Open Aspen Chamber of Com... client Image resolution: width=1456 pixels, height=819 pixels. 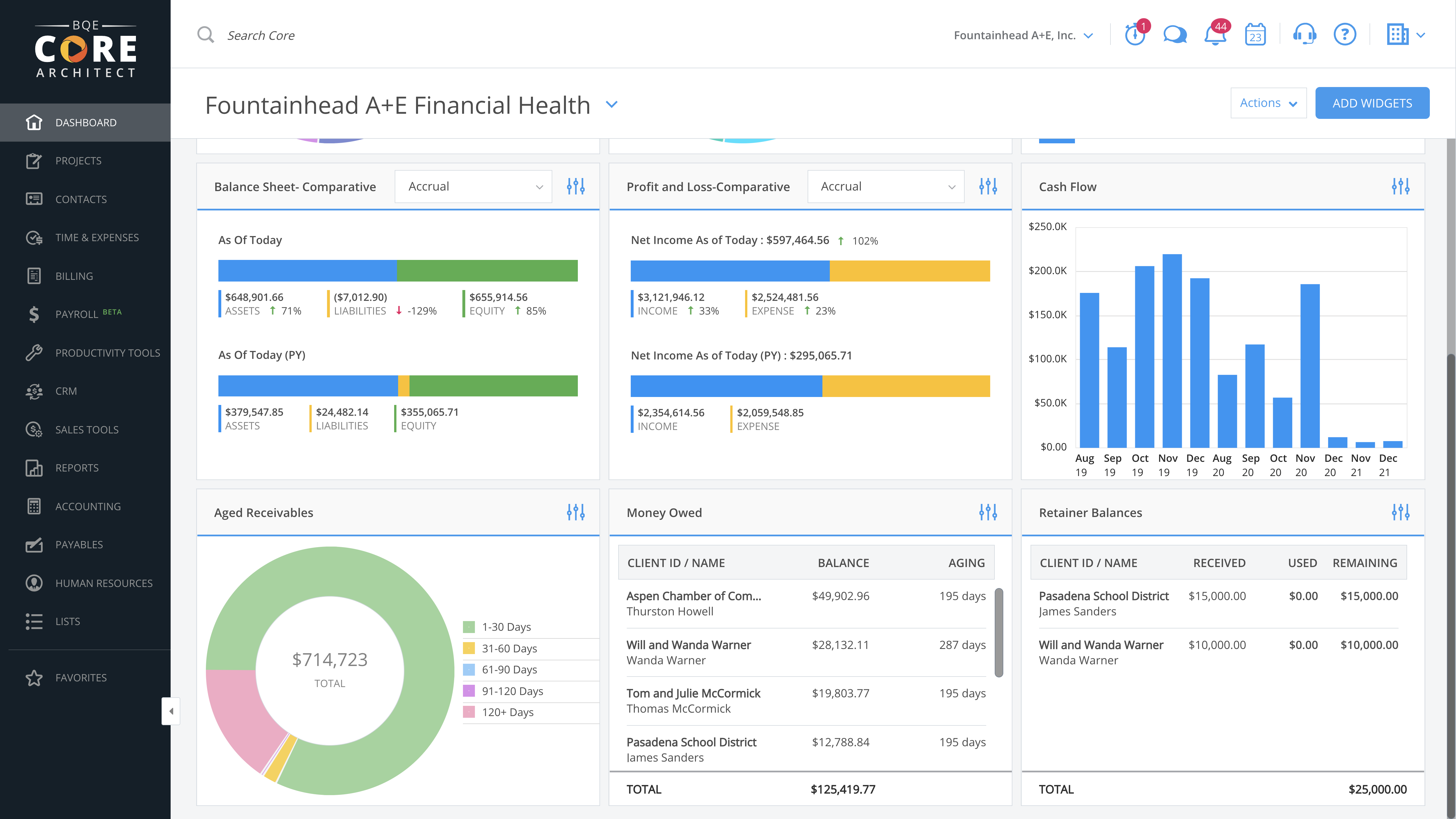(694, 596)
